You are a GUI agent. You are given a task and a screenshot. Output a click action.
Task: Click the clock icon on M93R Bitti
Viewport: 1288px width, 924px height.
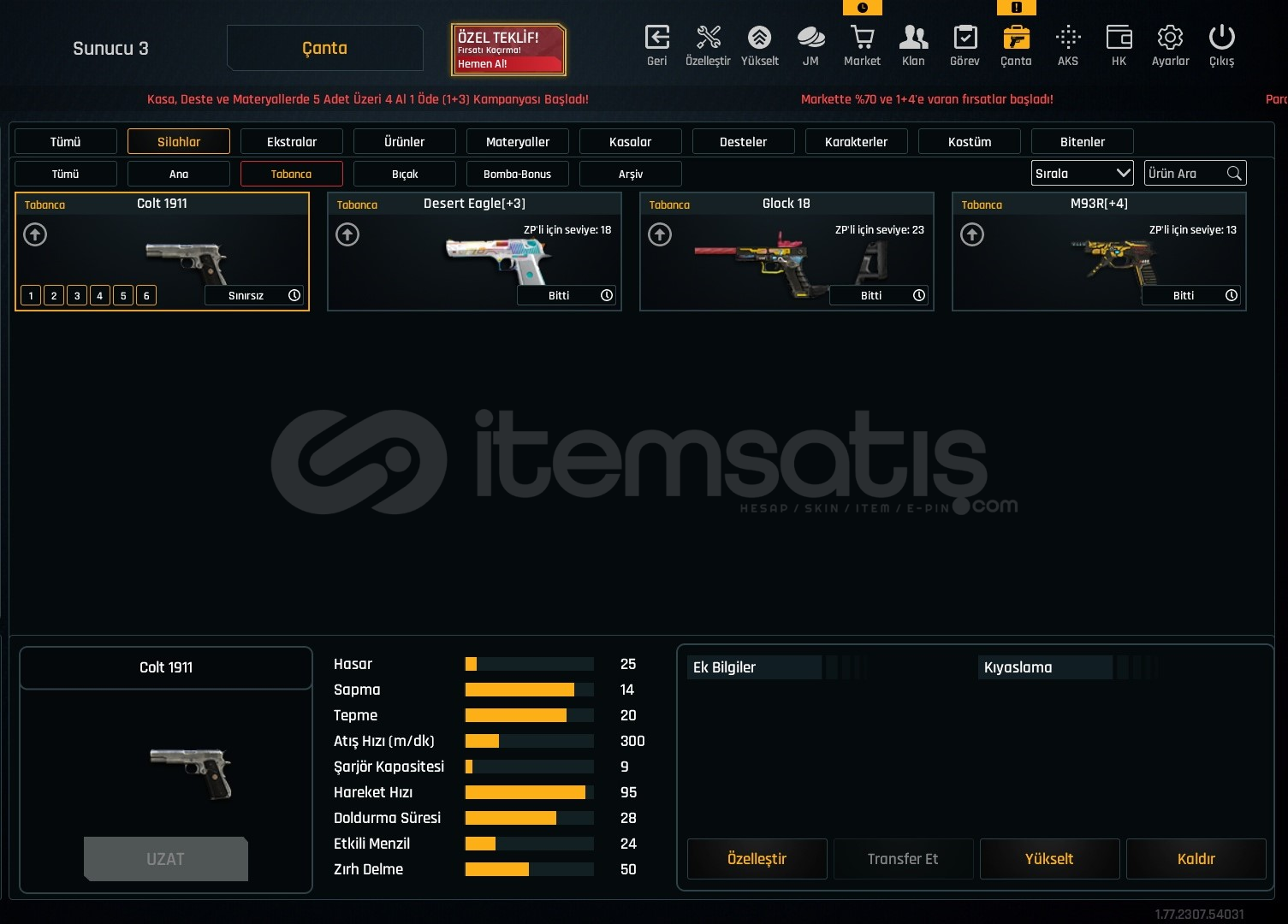click(1232, 295)
